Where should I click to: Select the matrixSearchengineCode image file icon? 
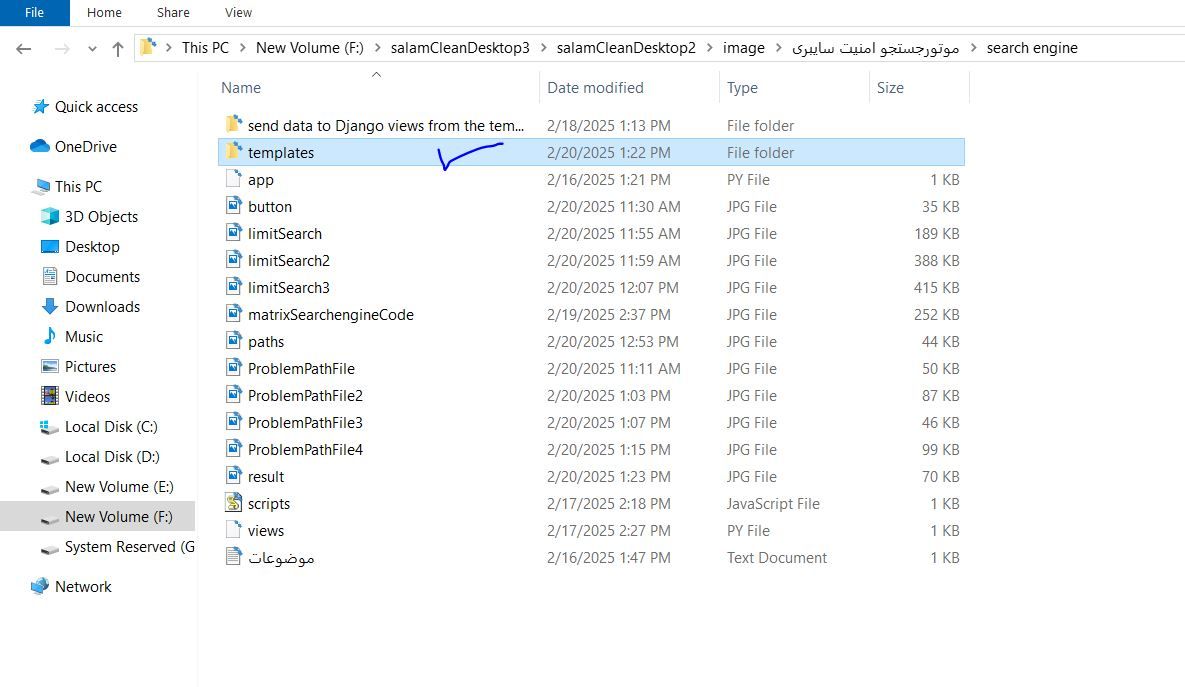point(233,315)
